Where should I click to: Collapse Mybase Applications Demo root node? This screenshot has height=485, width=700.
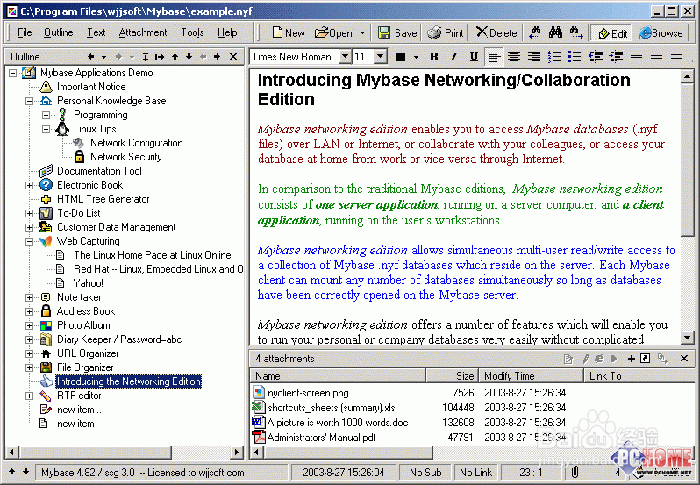click(12, 72)
